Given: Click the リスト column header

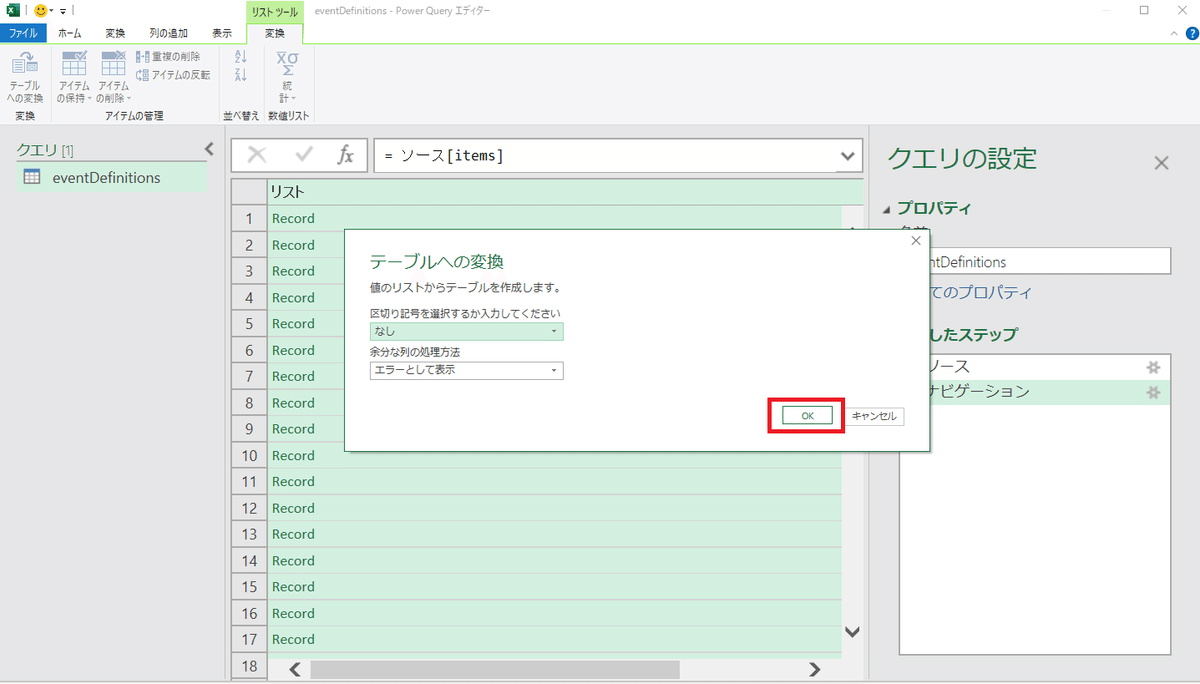Looking at the screenshot, I should point(565,191).
